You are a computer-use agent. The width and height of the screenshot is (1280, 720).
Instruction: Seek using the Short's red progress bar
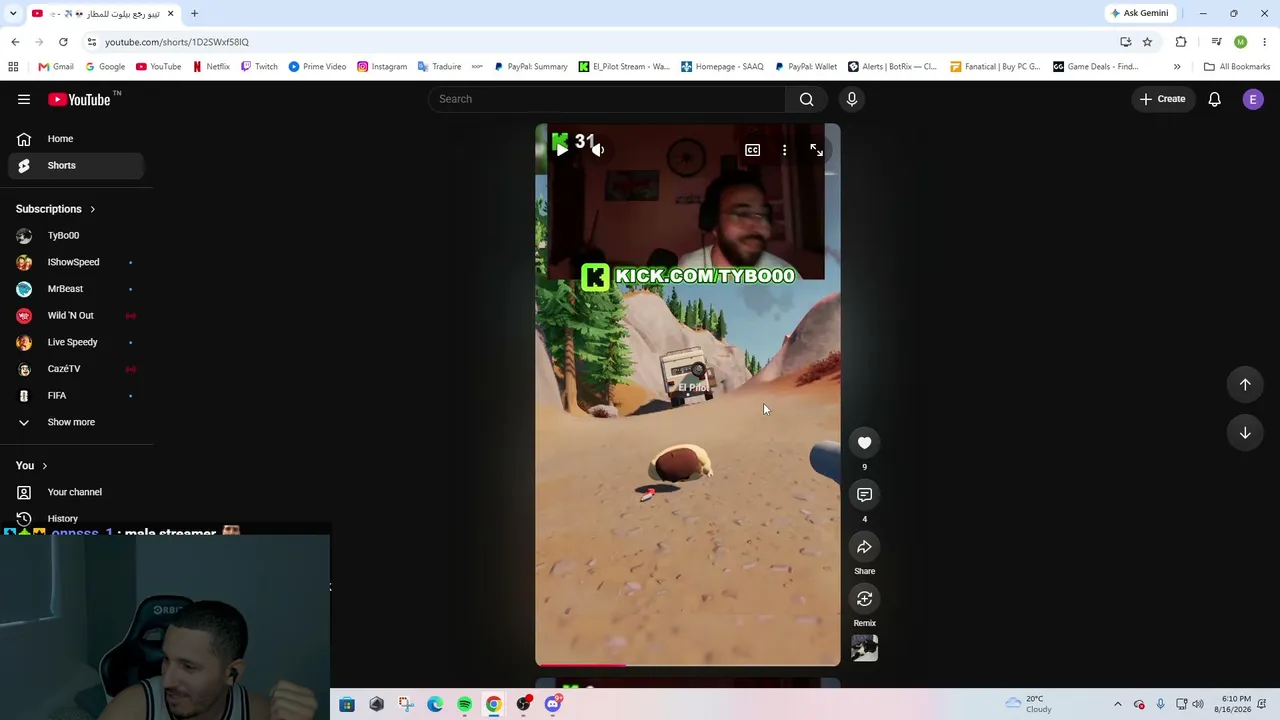click(x=688, y=664)
